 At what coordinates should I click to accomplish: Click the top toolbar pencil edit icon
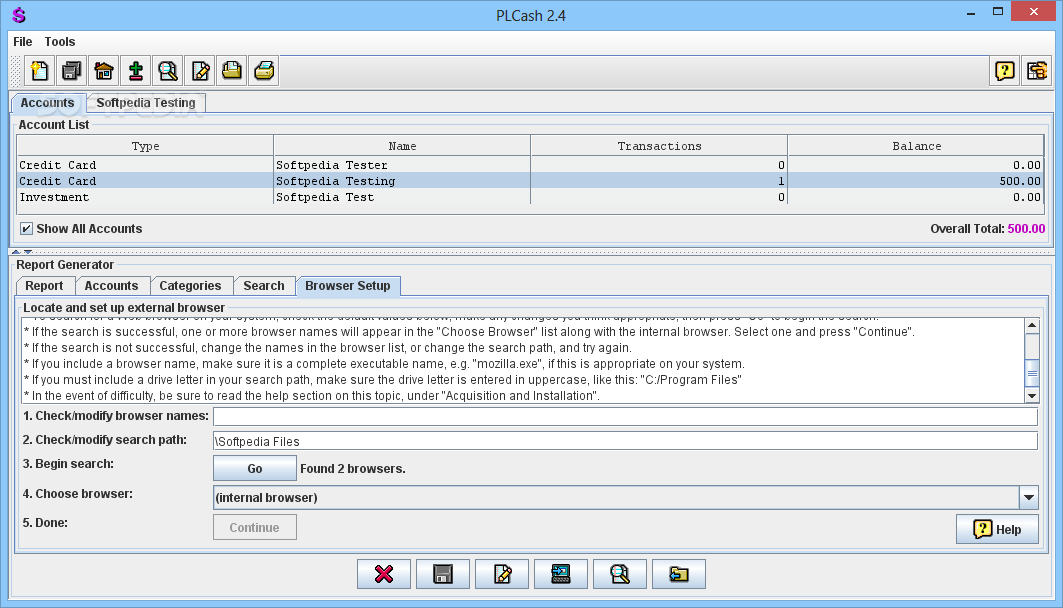point(200,70)
